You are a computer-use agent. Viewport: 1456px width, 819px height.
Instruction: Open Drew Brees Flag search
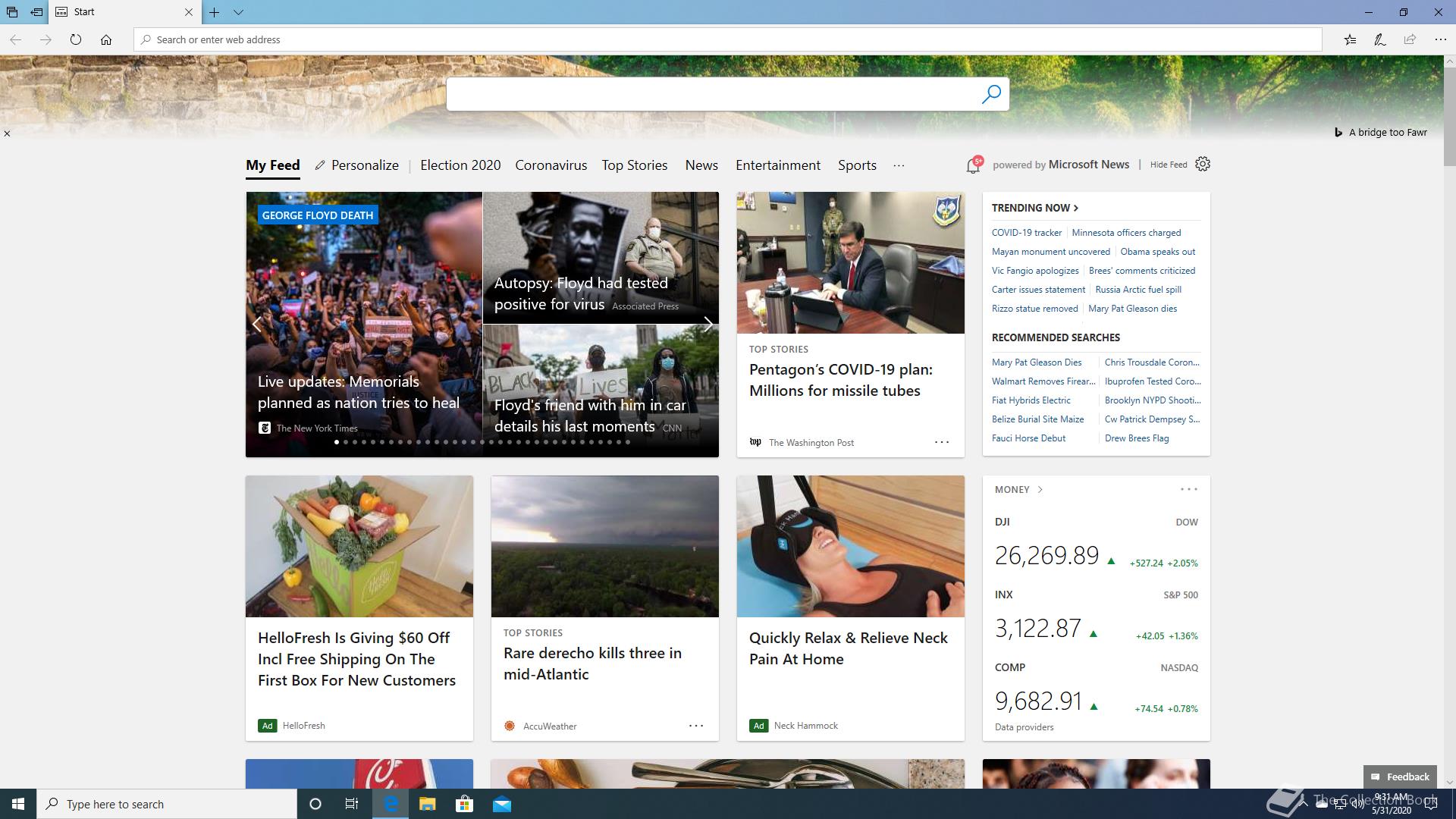(x=1137, y=438)
